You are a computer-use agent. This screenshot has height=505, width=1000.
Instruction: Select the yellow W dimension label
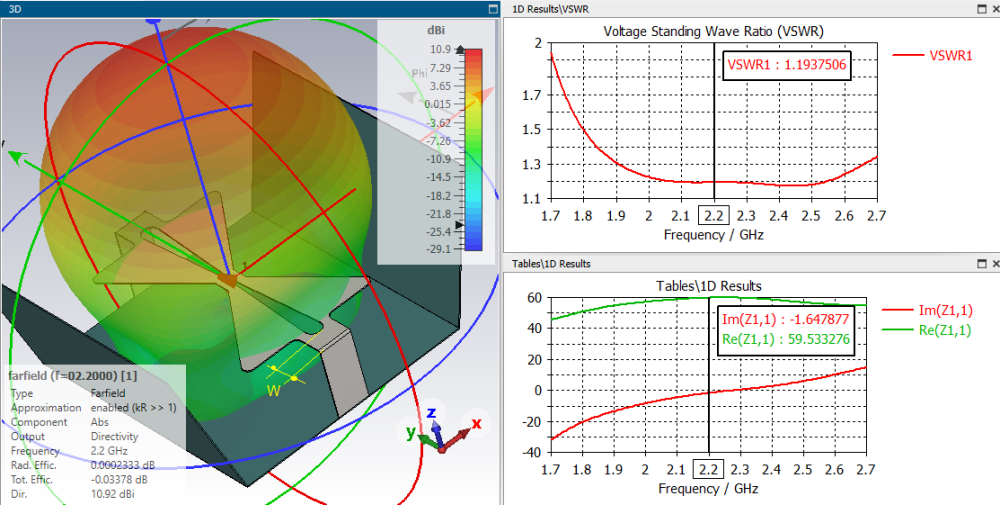click(x=274, y=392)
